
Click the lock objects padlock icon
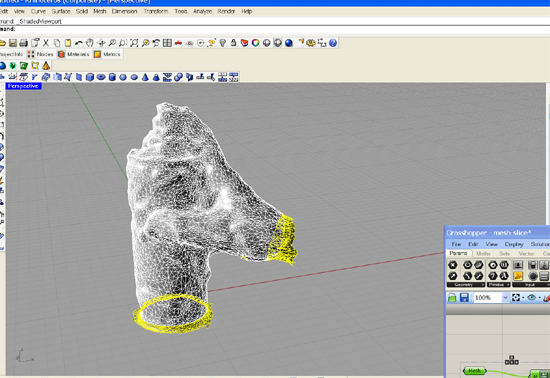pyautogui.click(x=234, y=43)
